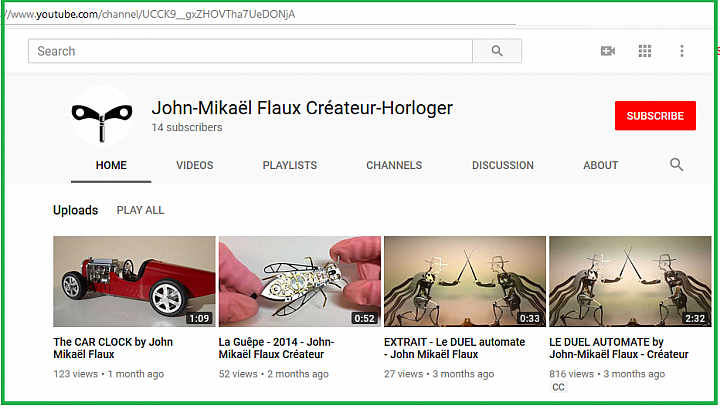Select the ABOUT tab
Viewport: 720px width, 409px height.
point(601,165)
